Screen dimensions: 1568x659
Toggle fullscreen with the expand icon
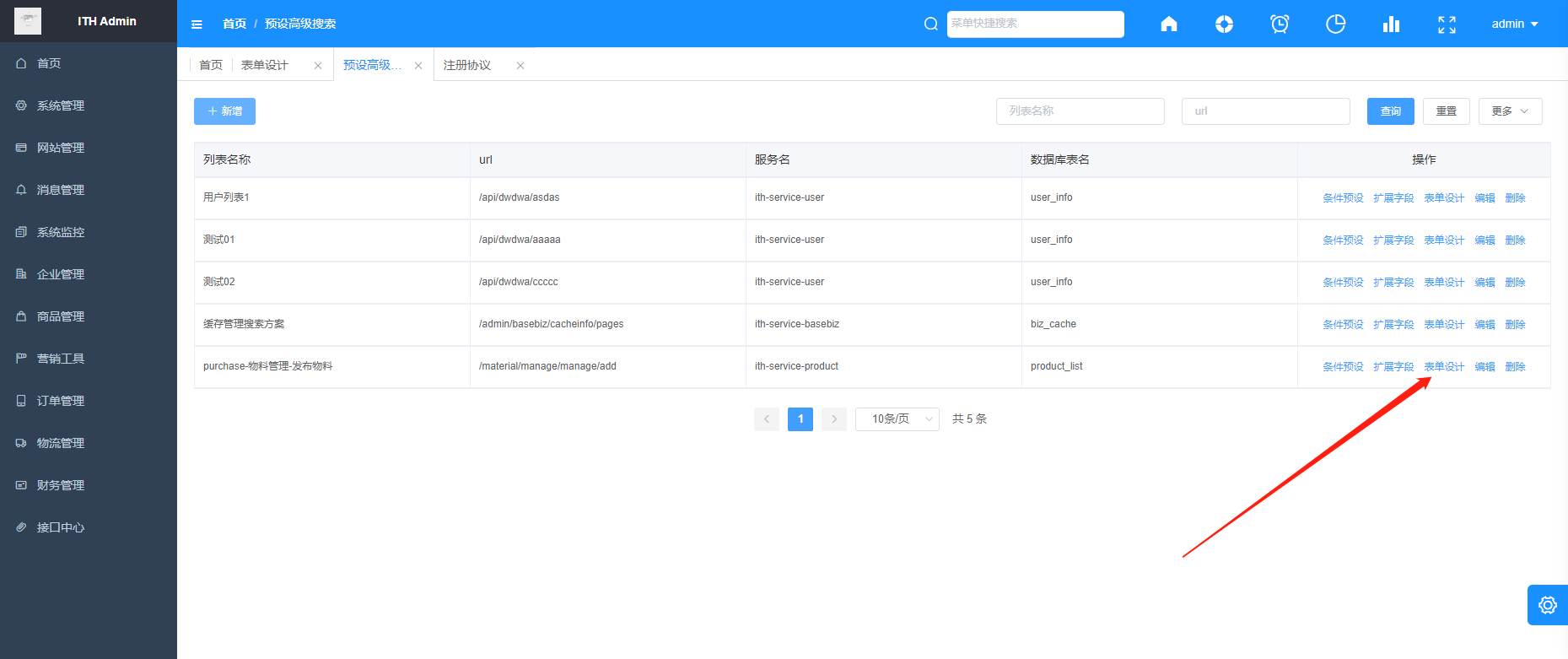coord(1447,24)
